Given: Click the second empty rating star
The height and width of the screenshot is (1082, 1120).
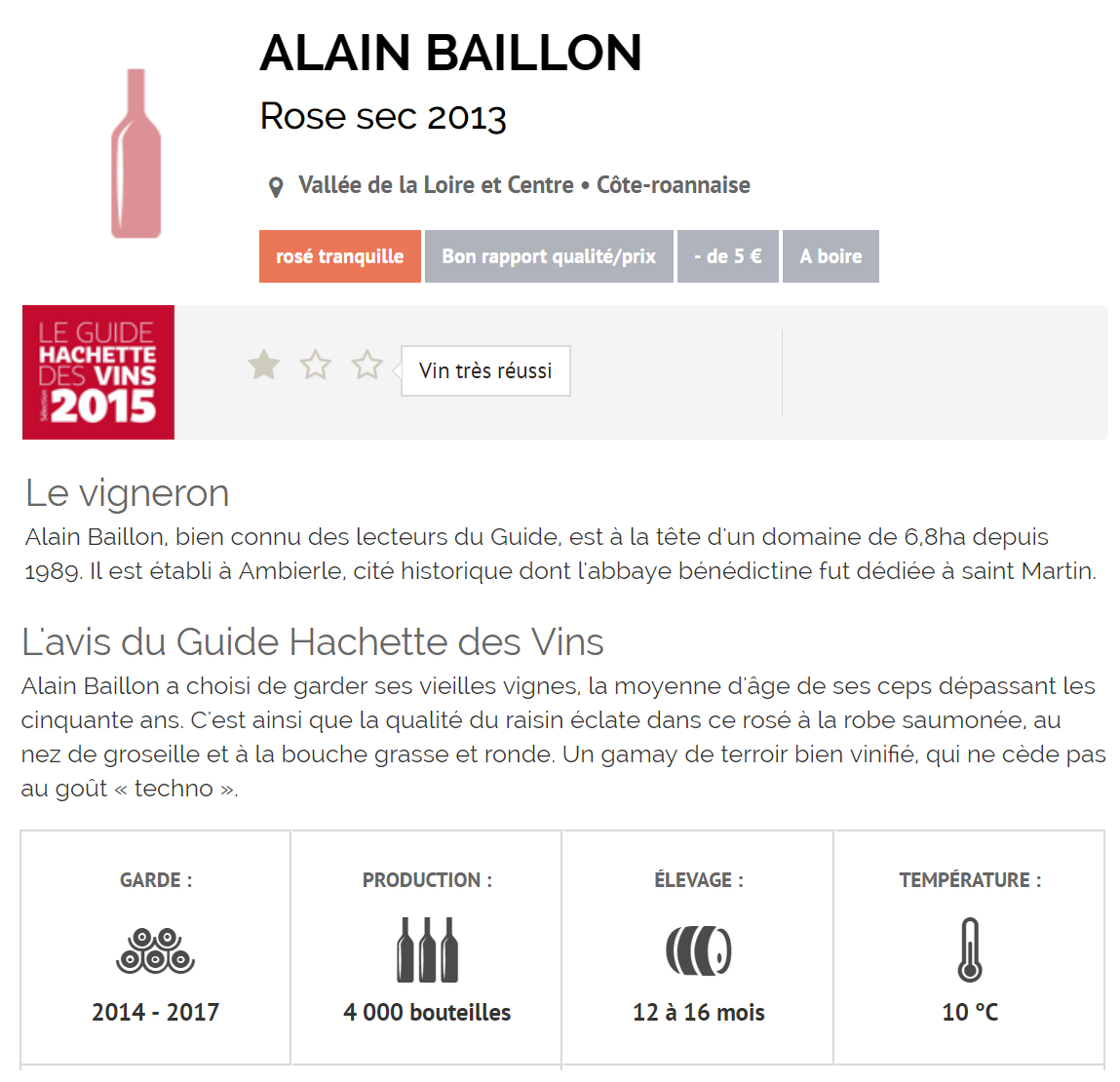Looking at the screenshot, I should tap(316, 366).
